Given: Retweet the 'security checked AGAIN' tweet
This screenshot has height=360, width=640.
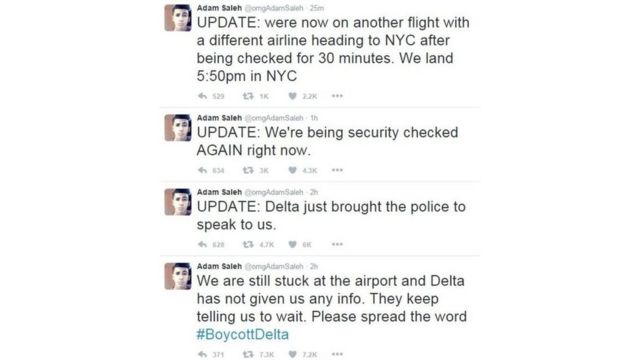Looking at the screenshot, I should point(248,170).
